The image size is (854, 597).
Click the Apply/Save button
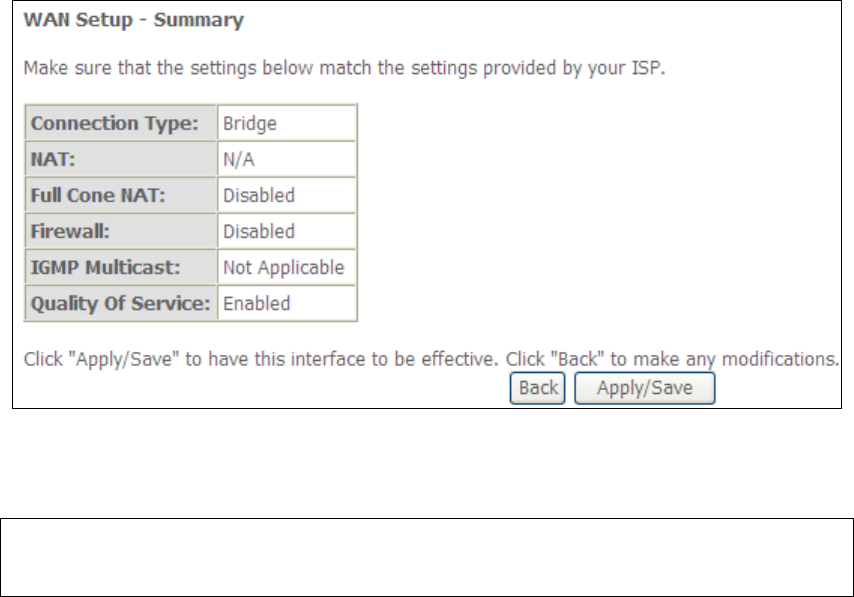pos(644,388)
